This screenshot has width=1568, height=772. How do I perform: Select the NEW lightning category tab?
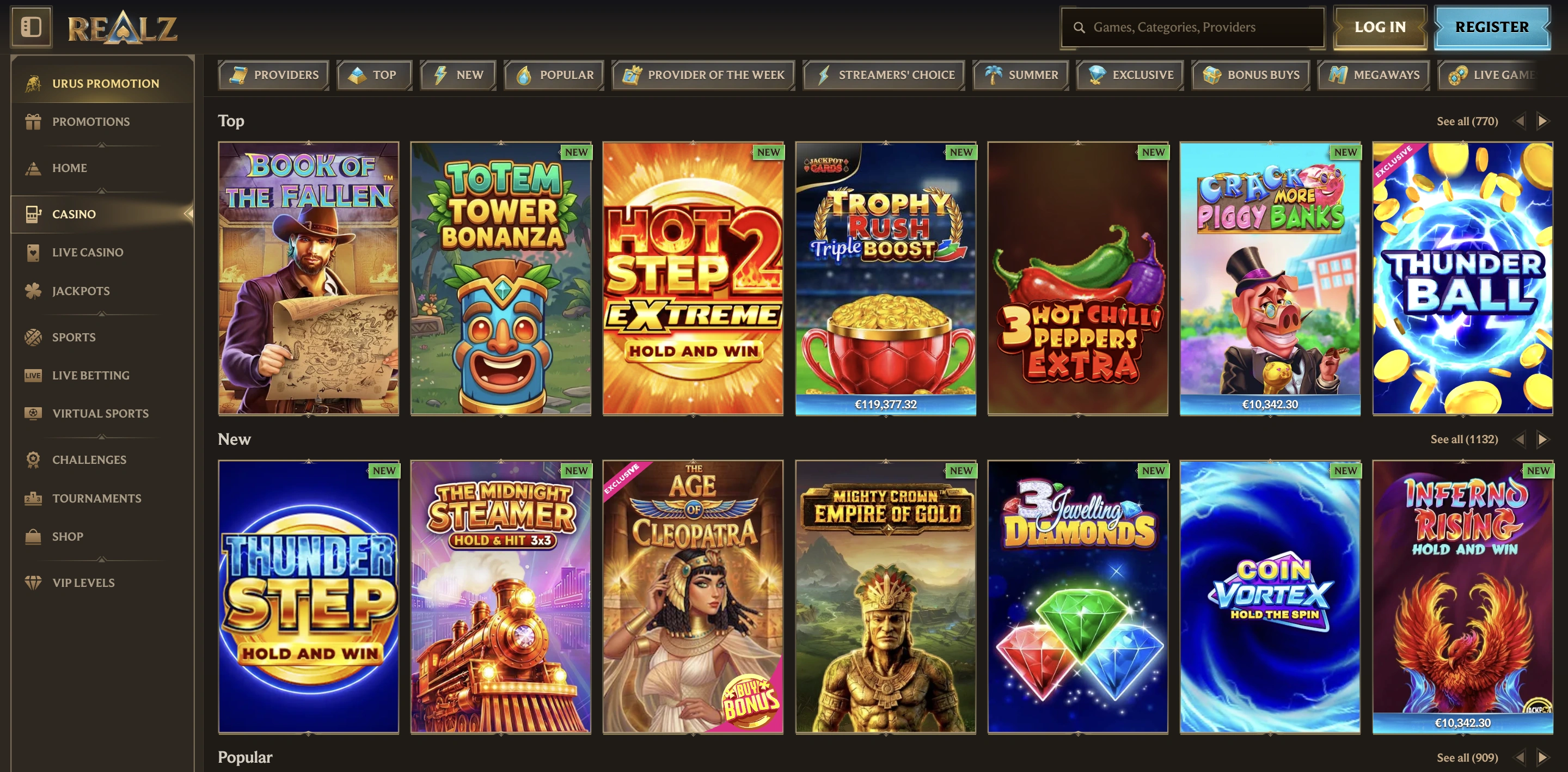click(458, 75)
